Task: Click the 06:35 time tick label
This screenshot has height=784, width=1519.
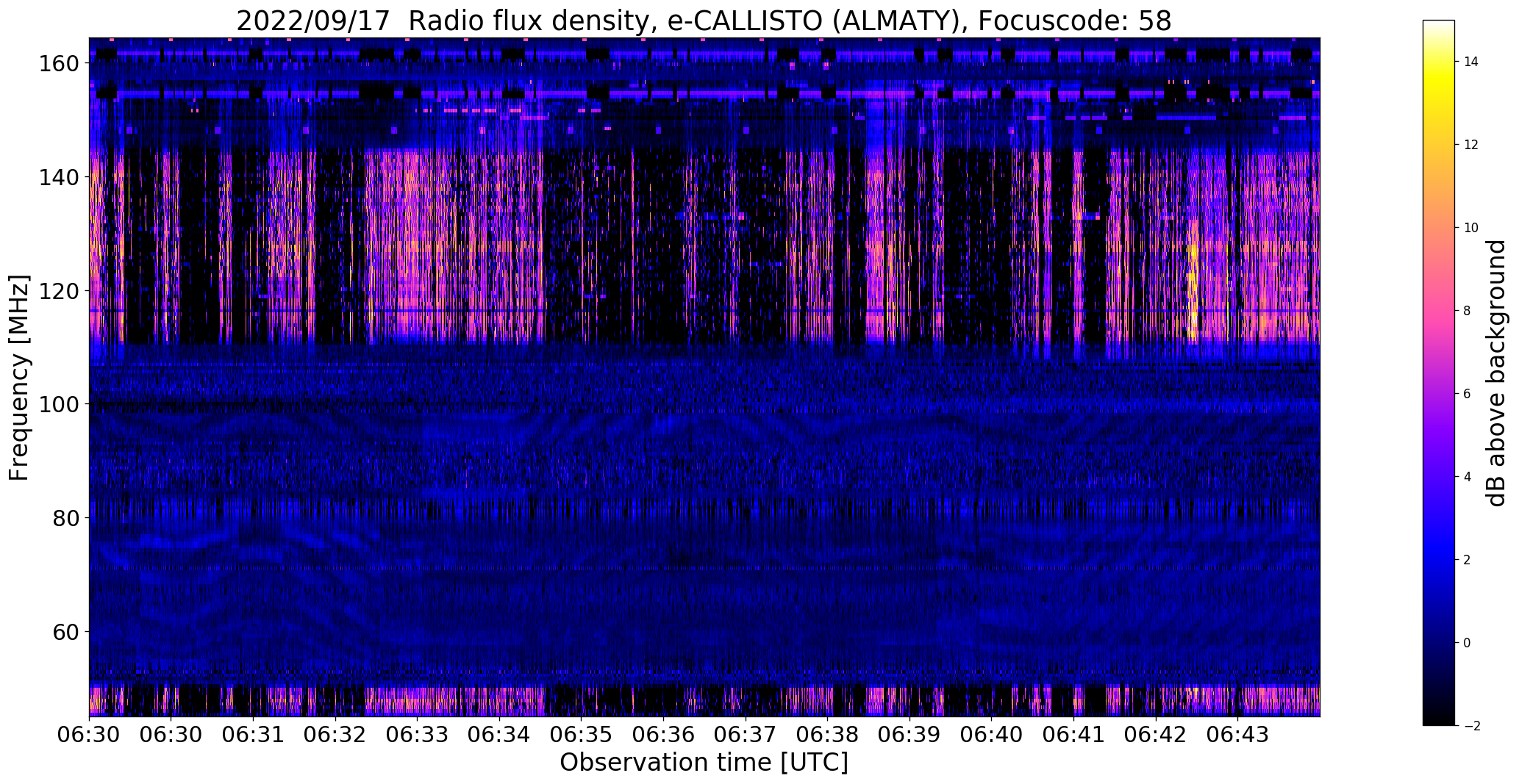Action: (581, 735)
